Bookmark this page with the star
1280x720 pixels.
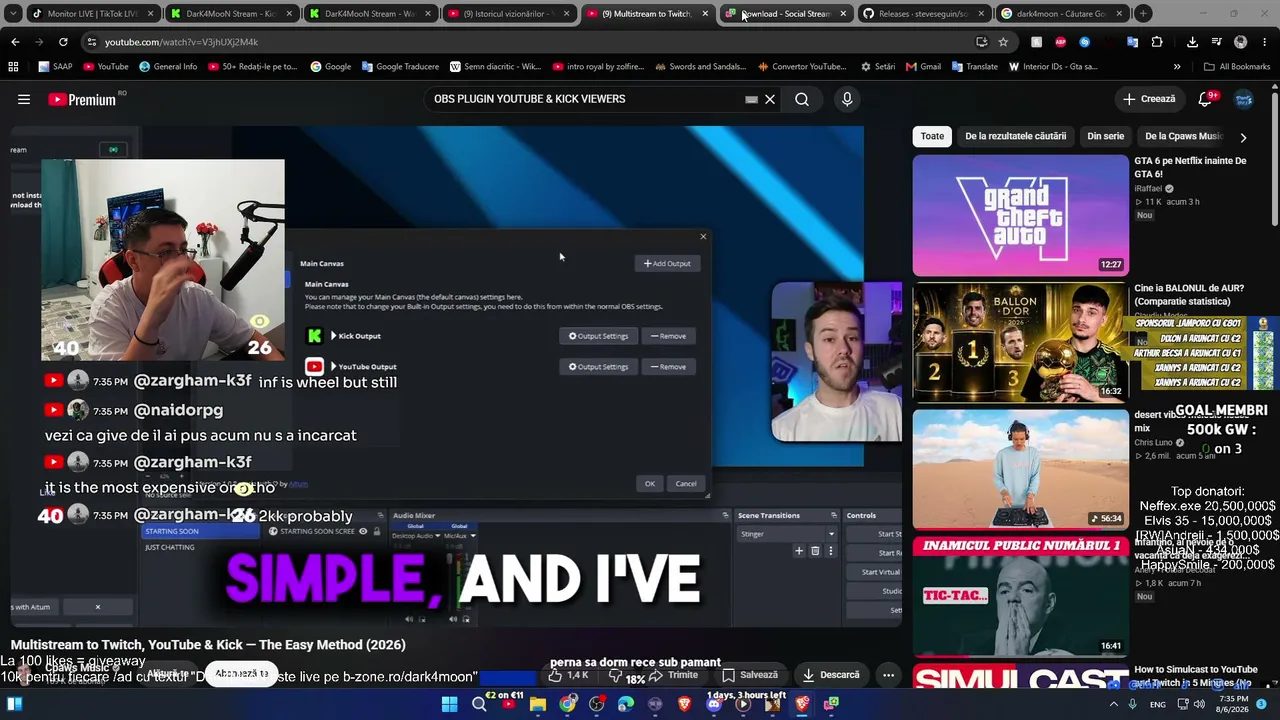(x=1003, y=42)
